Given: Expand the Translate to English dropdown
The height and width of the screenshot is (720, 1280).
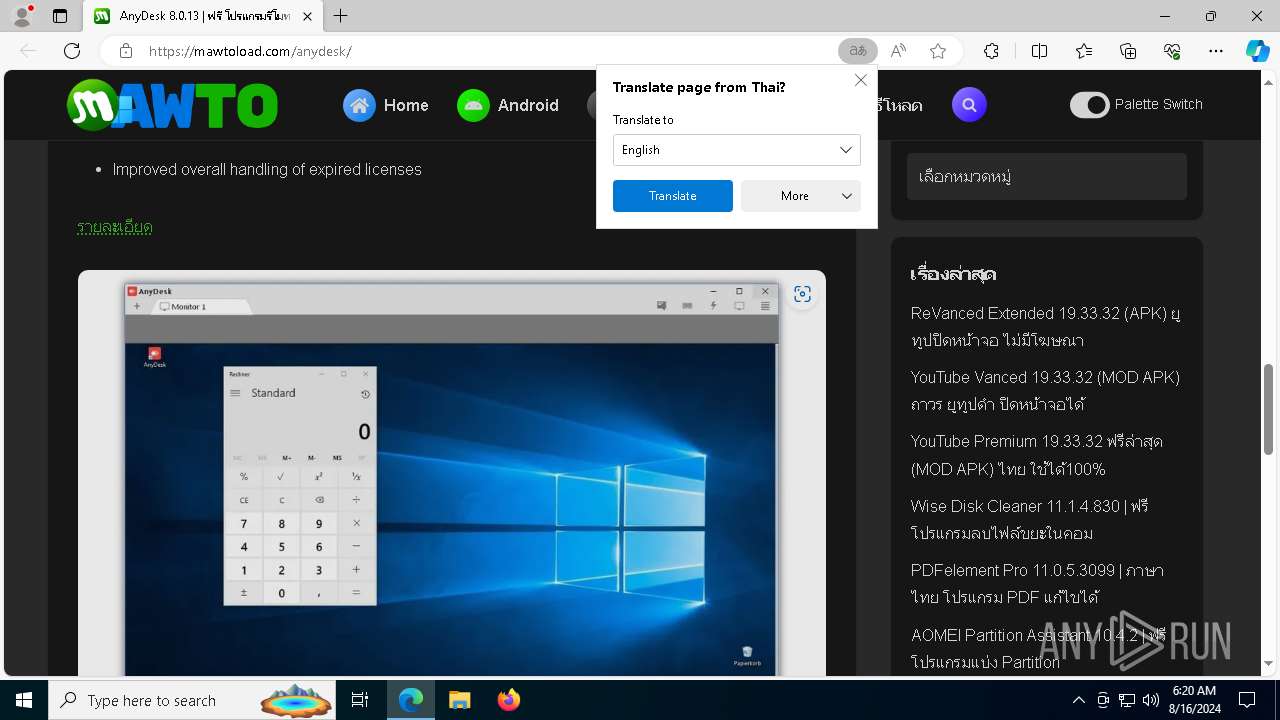Looking at the screenshot, I should (736, 150).
